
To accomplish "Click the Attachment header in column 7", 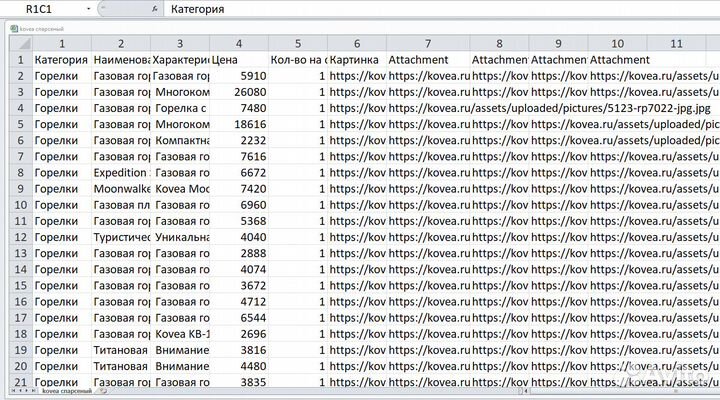I will pos(428,60).
